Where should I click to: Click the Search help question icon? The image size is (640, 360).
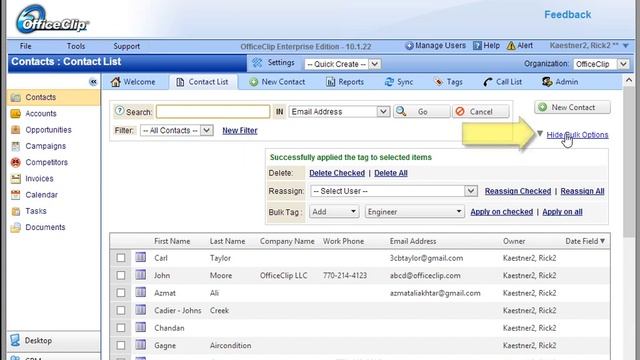point(120,111)
